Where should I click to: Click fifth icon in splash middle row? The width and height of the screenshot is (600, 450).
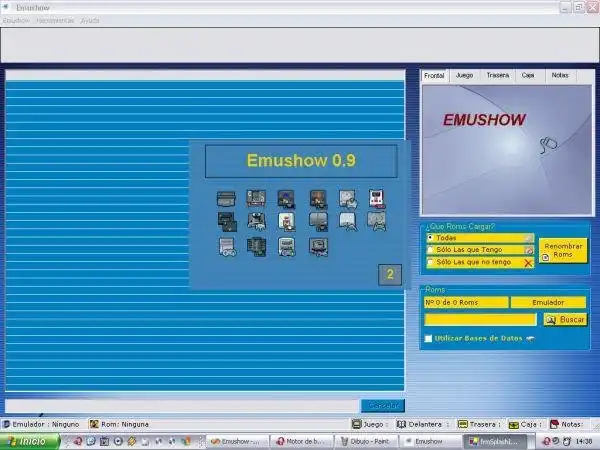point(348,222)
